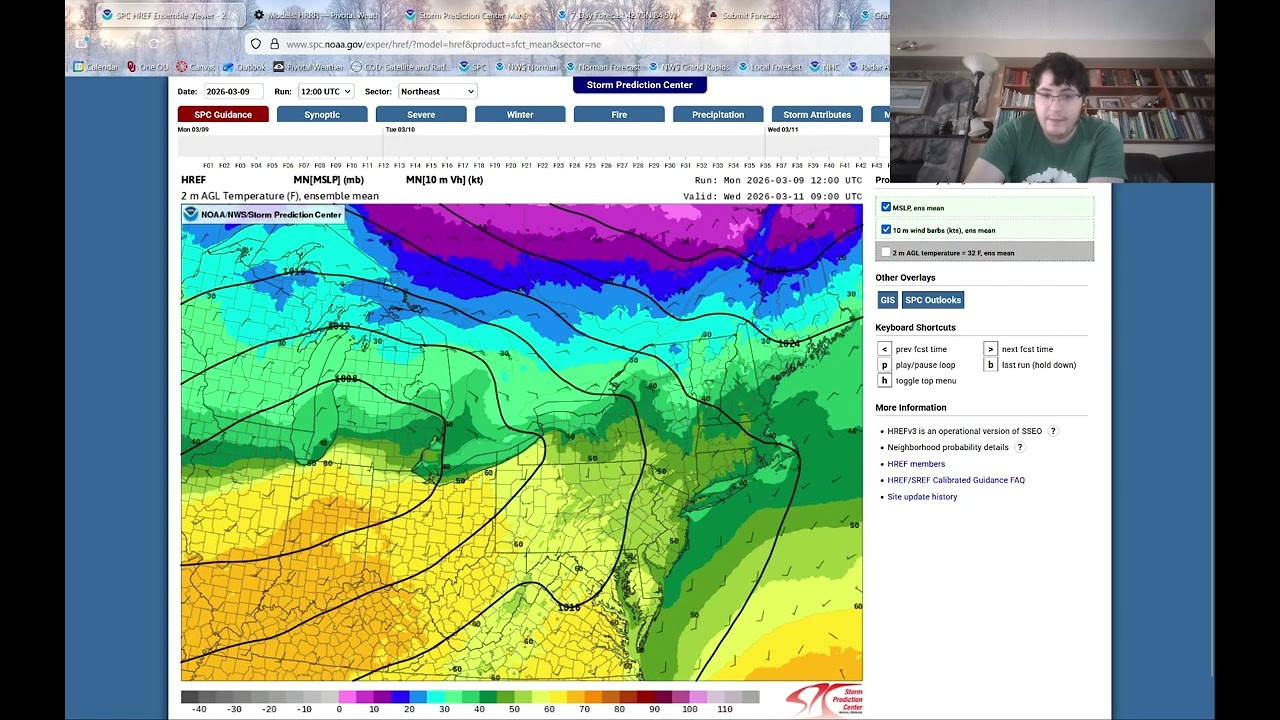Open the Synoptic product menu

coord(322,114)
